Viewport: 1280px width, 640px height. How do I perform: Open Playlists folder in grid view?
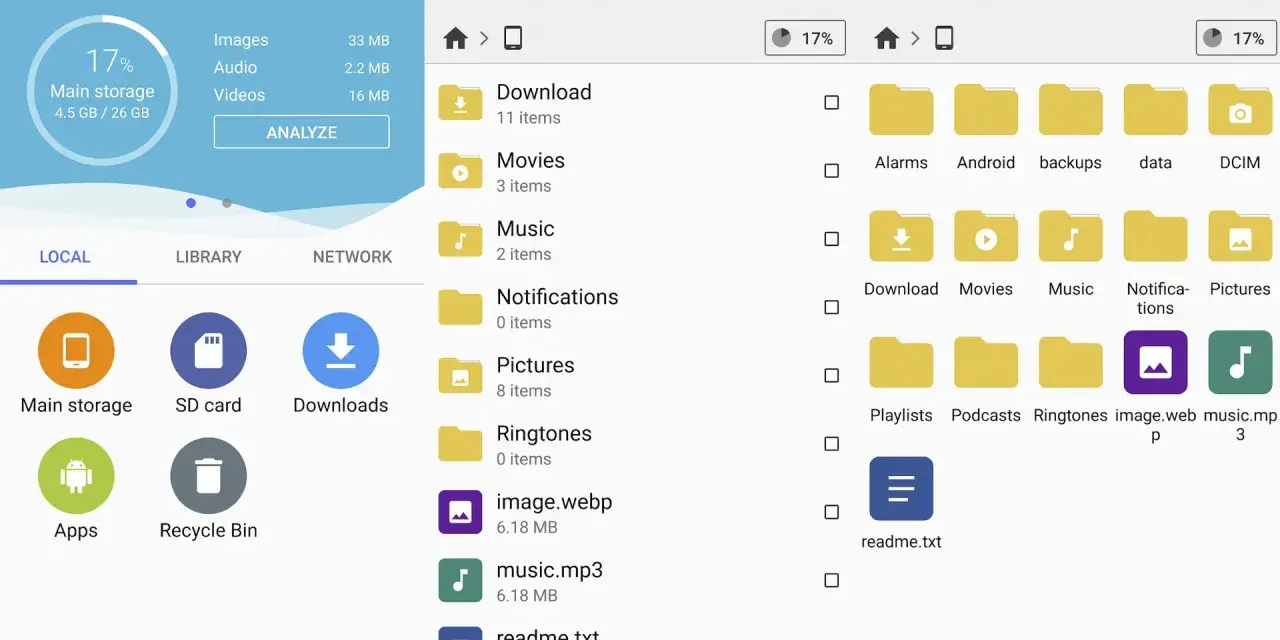pyautogui.click(x=901, y=362)
